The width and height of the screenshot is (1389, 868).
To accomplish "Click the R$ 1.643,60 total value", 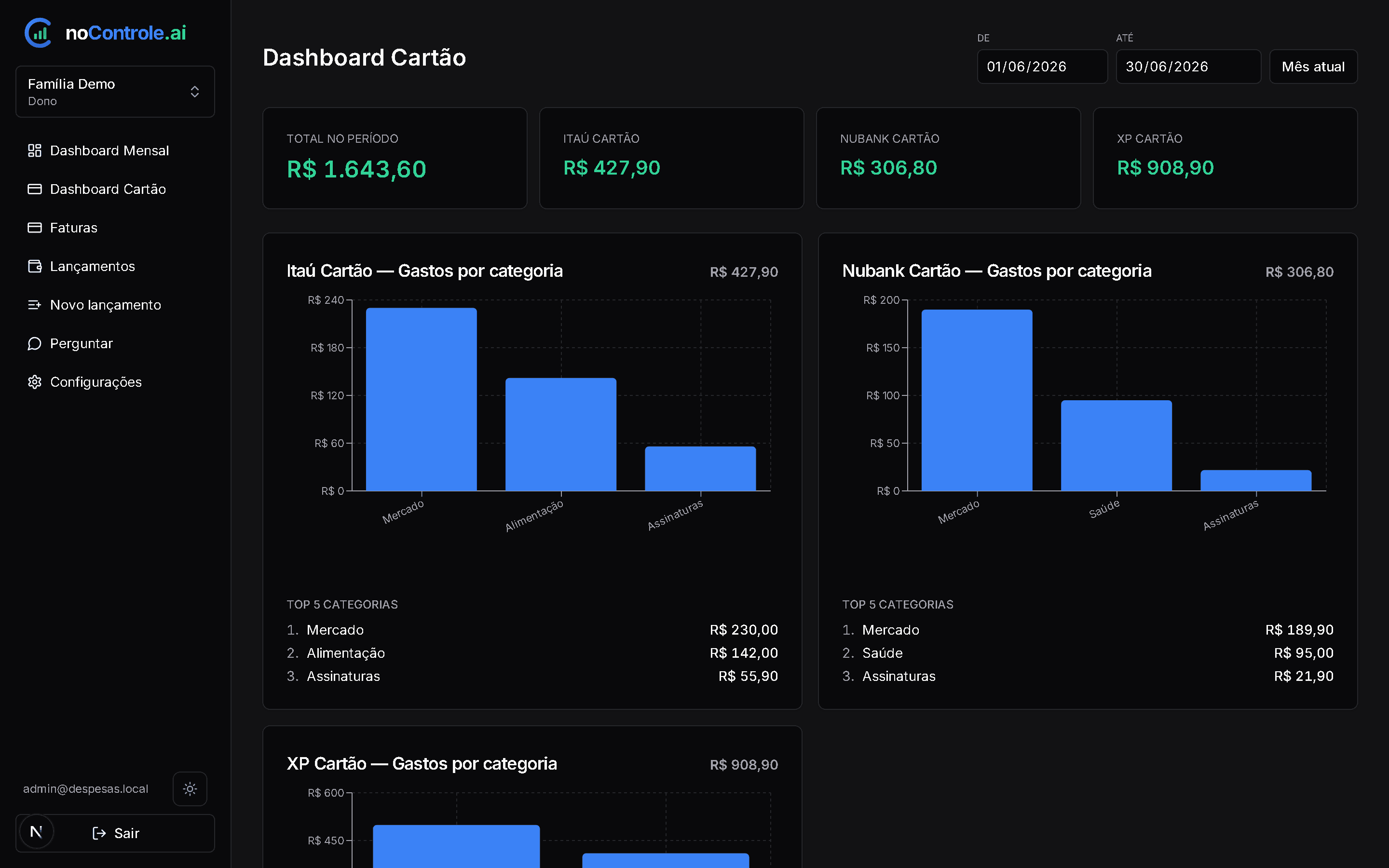I will [356, 169].
